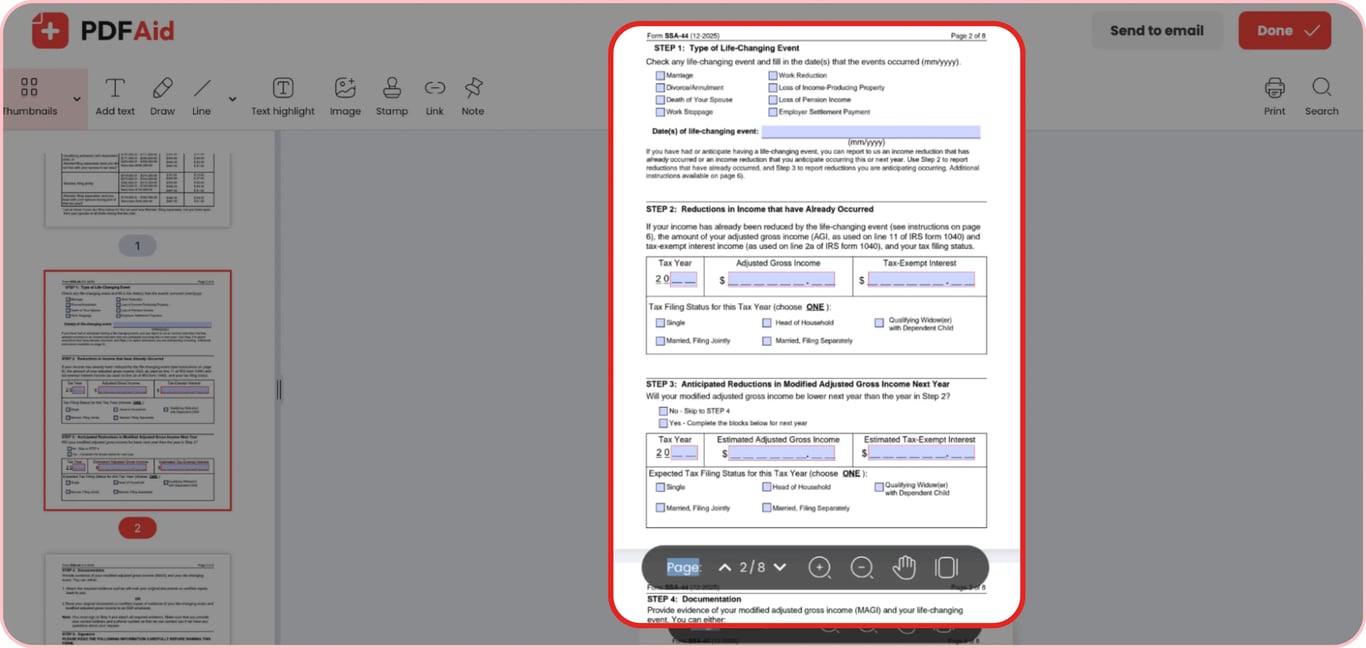The width and height of the screenshot is (1366, 648).
Task: Choose the Text highlight tool
Action: (283, 97)
